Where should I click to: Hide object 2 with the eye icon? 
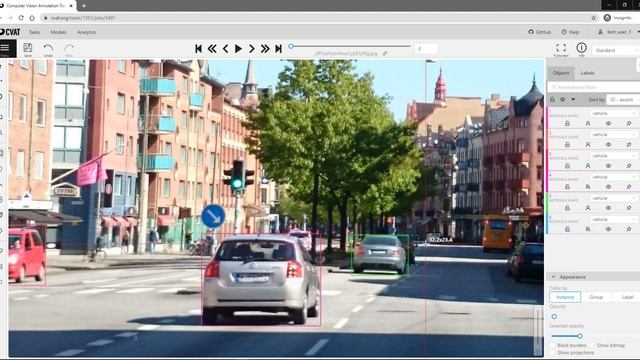click(608, 144)
